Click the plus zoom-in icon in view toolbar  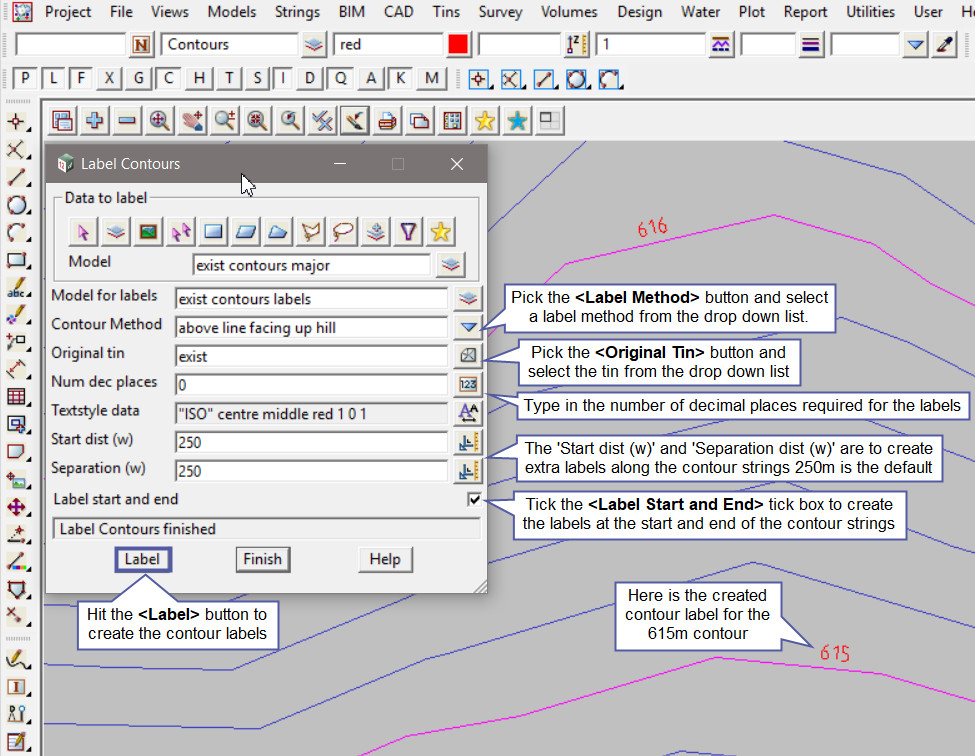(95, 121)
